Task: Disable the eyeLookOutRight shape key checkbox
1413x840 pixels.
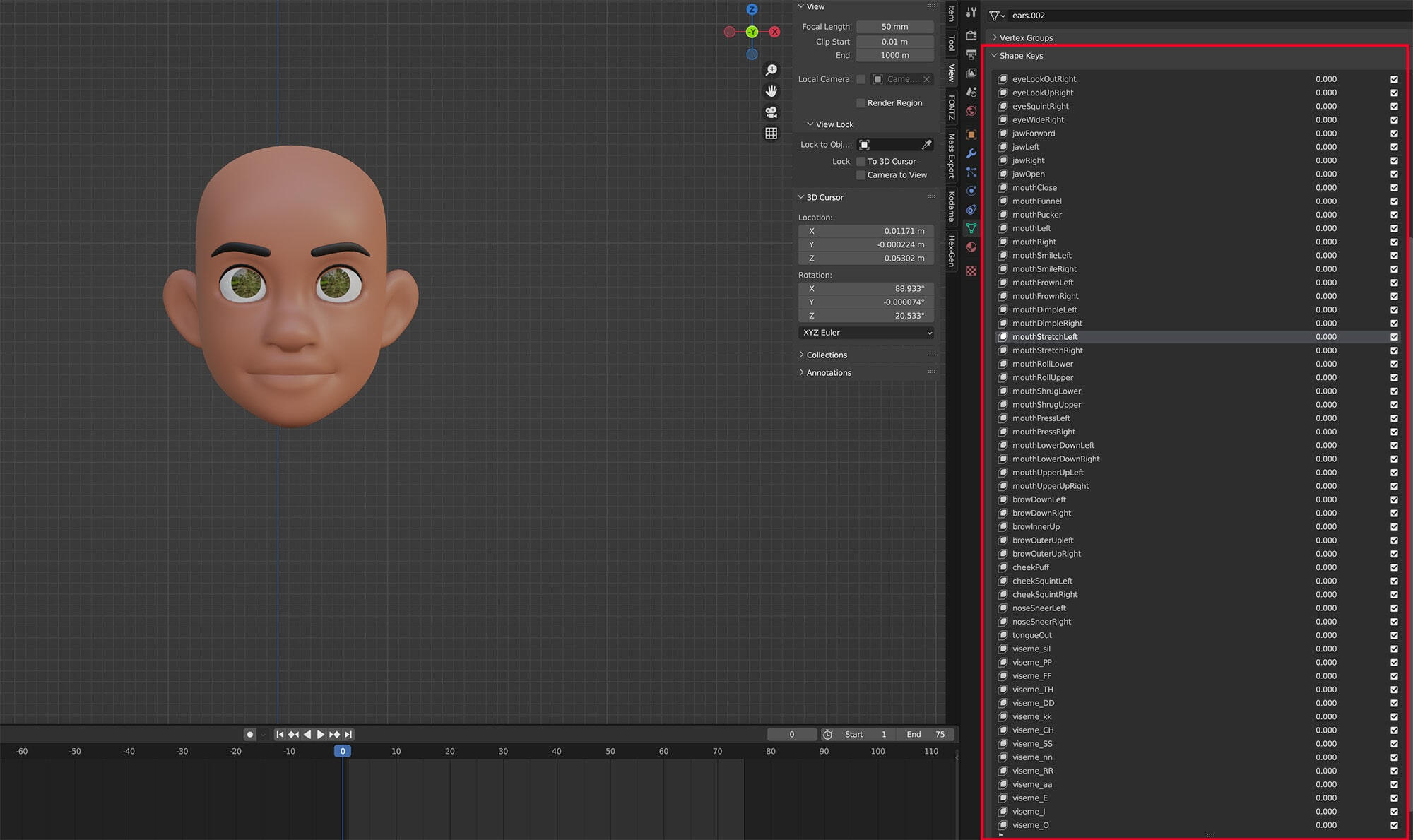Action: click(1394, 79)
